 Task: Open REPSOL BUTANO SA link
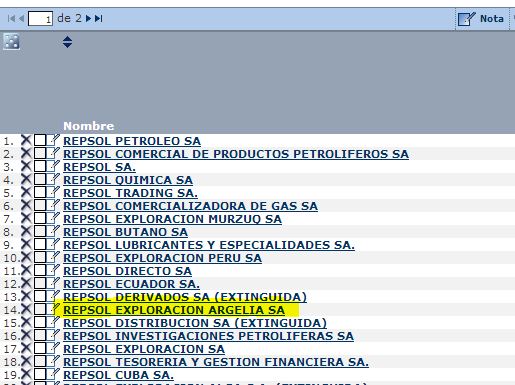coord(126,232)
